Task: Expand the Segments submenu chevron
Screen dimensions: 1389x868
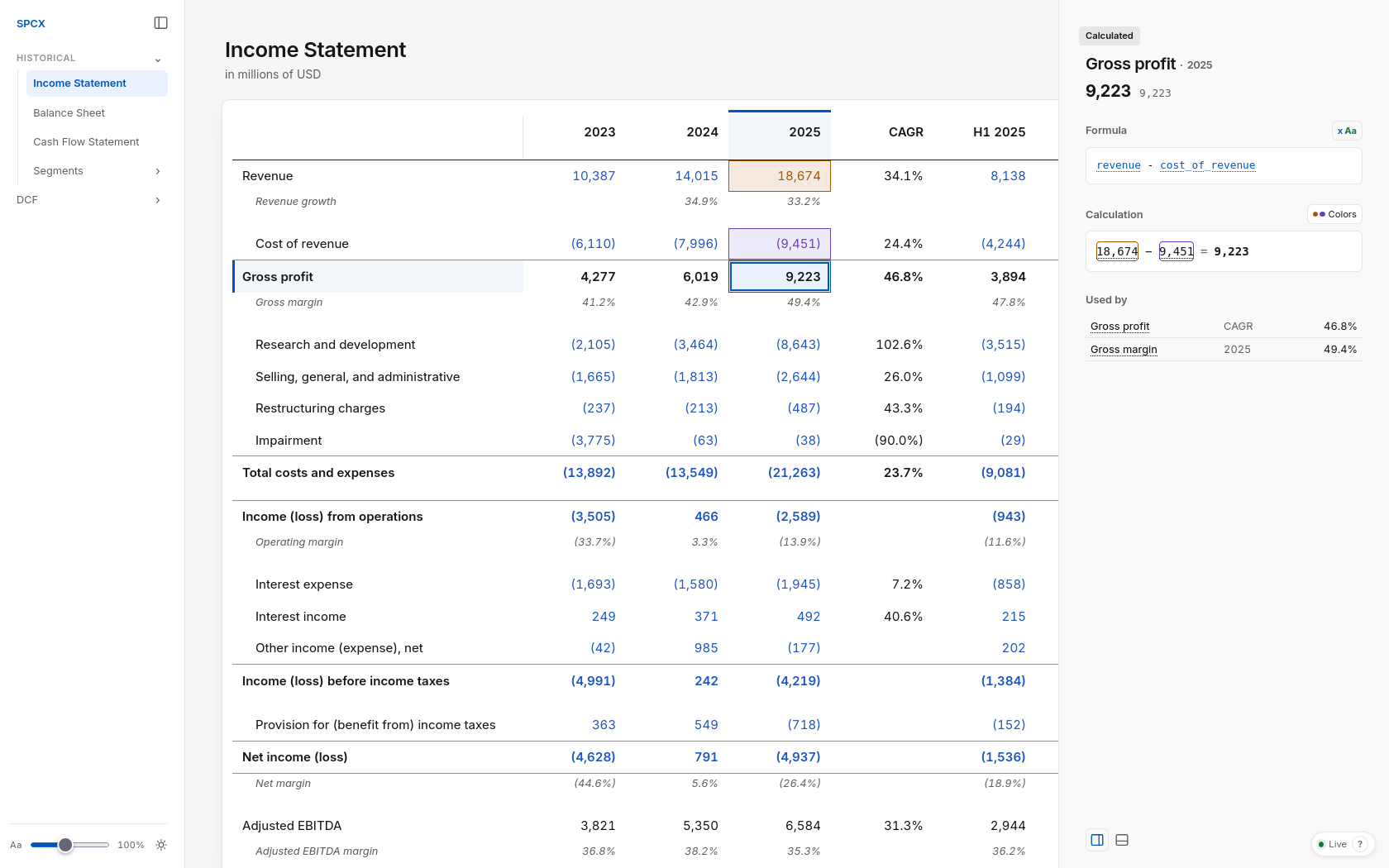Action: (158, 171)
